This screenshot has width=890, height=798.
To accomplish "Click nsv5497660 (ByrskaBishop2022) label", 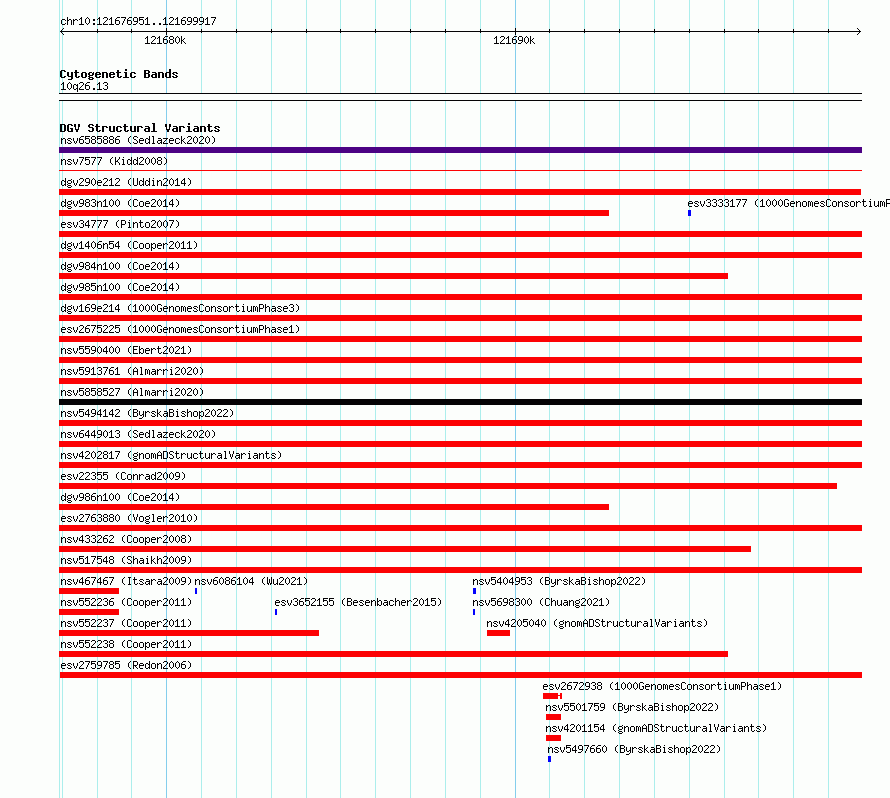I will [634, 749].
